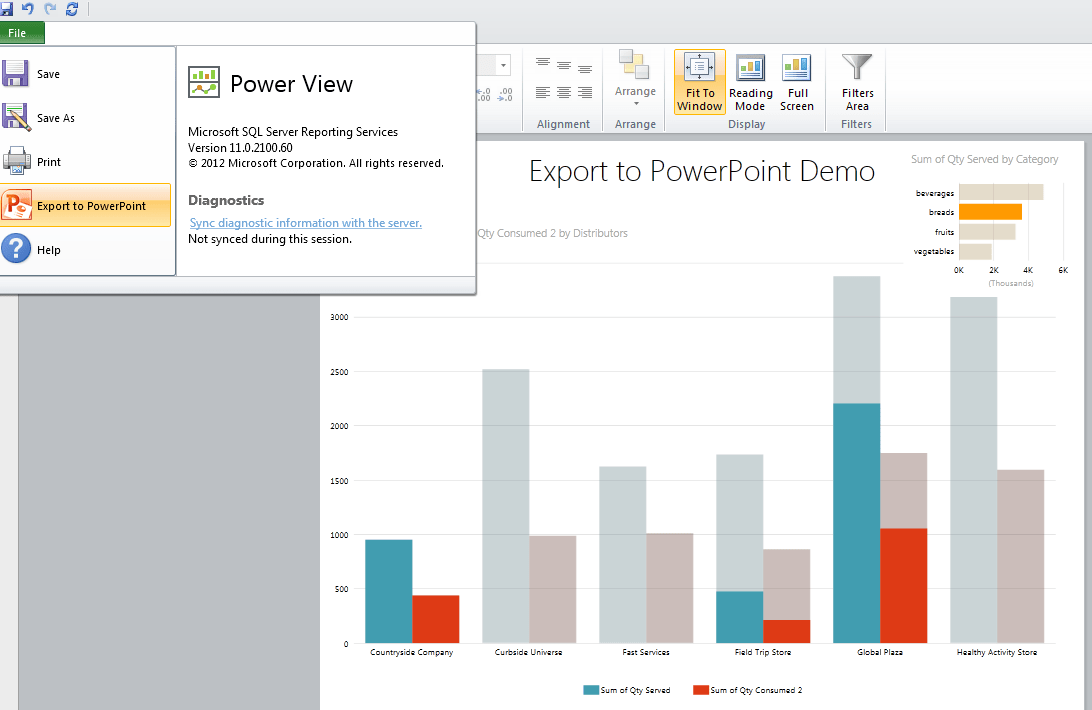Screen dimensions: 1092x710
Task: Click the decrease decimal places icon
Action: [482, 93]
